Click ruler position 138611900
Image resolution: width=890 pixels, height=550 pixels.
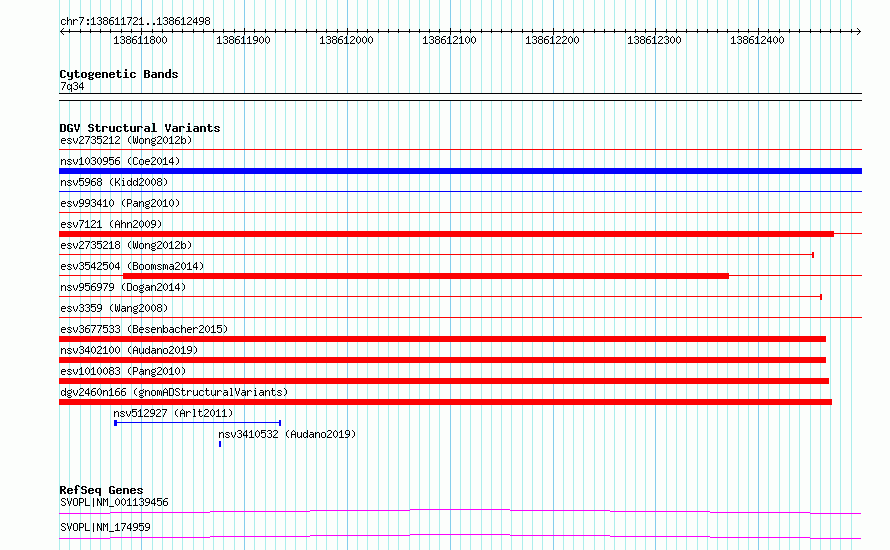pyautogui.click(x=243, y=40)
